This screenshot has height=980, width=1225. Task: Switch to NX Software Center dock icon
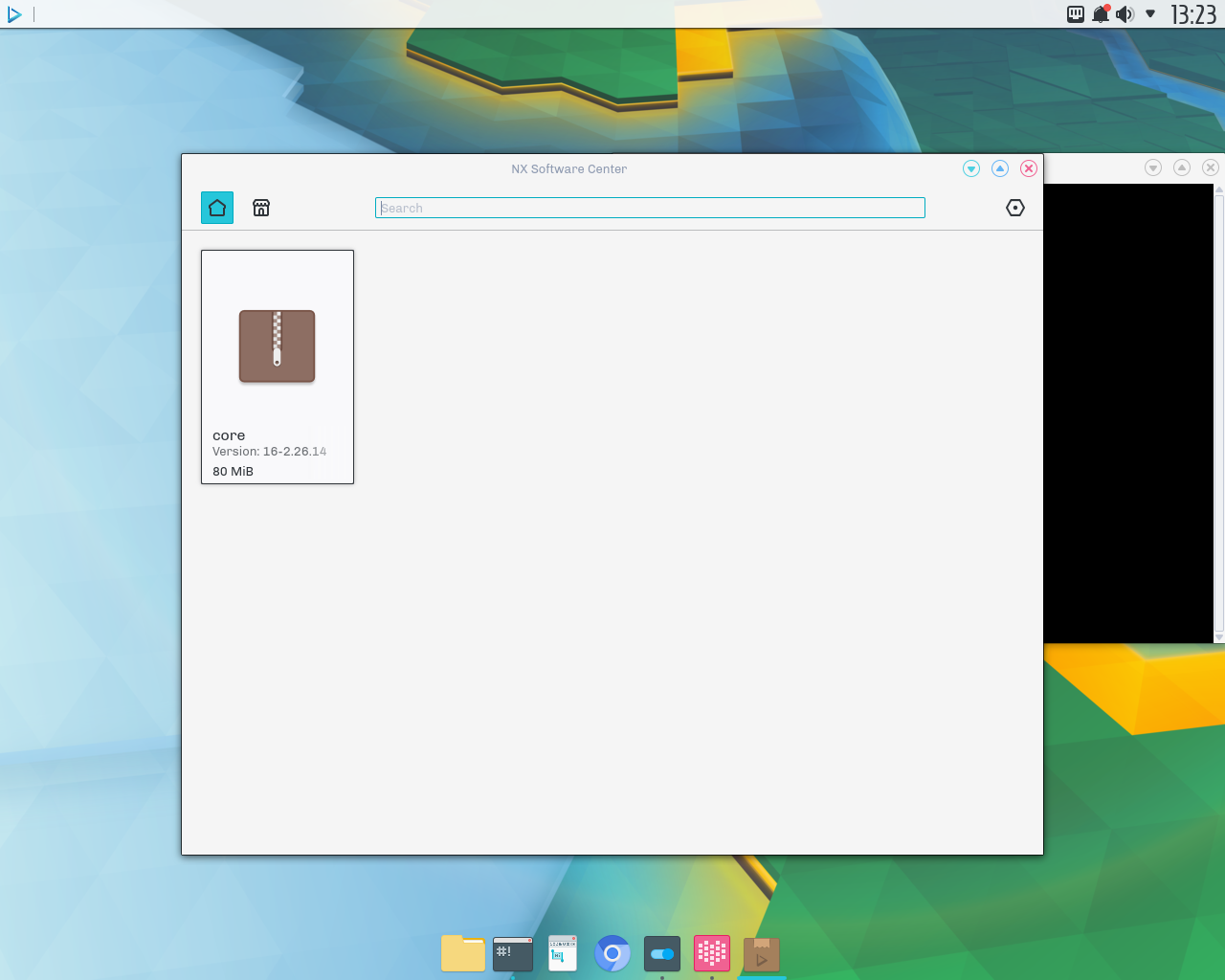pos(762,953)
